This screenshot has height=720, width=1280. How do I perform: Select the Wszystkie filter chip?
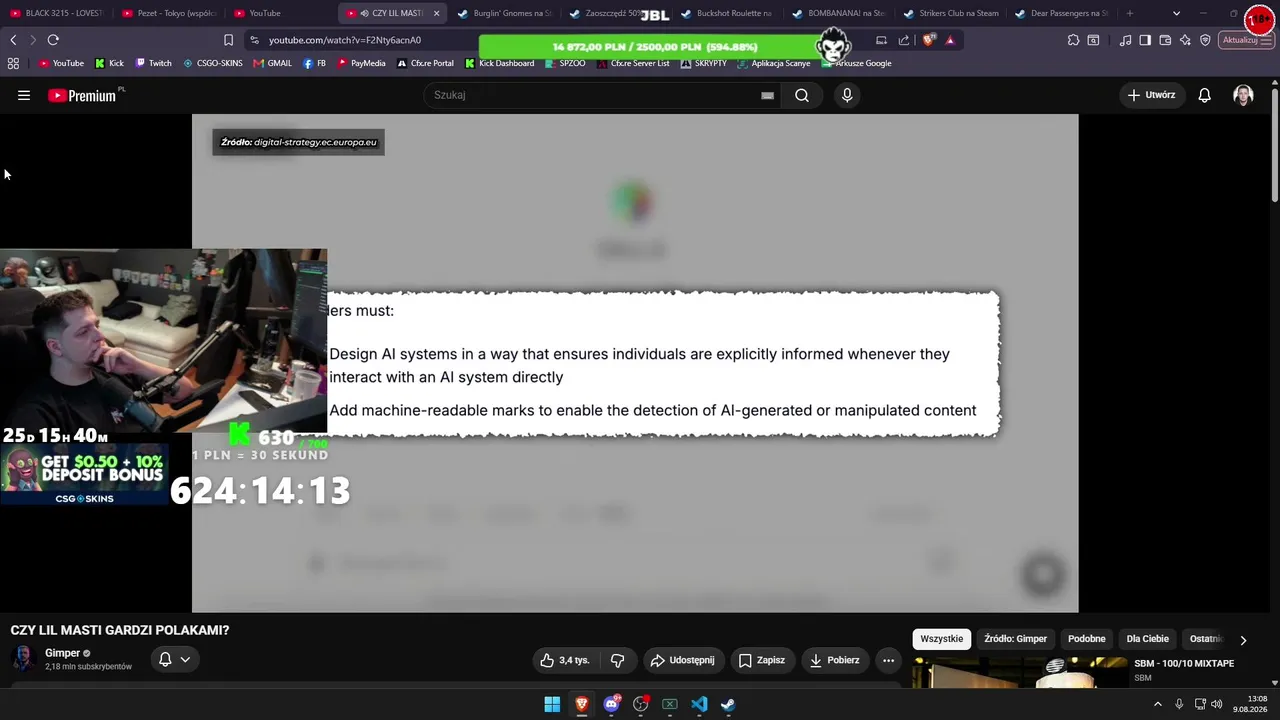(x=942, y=639)
